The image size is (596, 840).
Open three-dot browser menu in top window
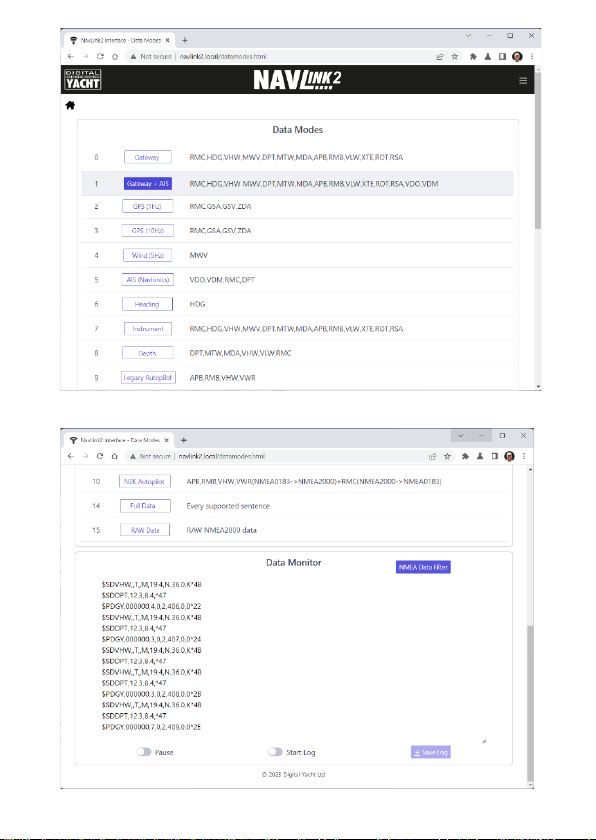(532, 56)
